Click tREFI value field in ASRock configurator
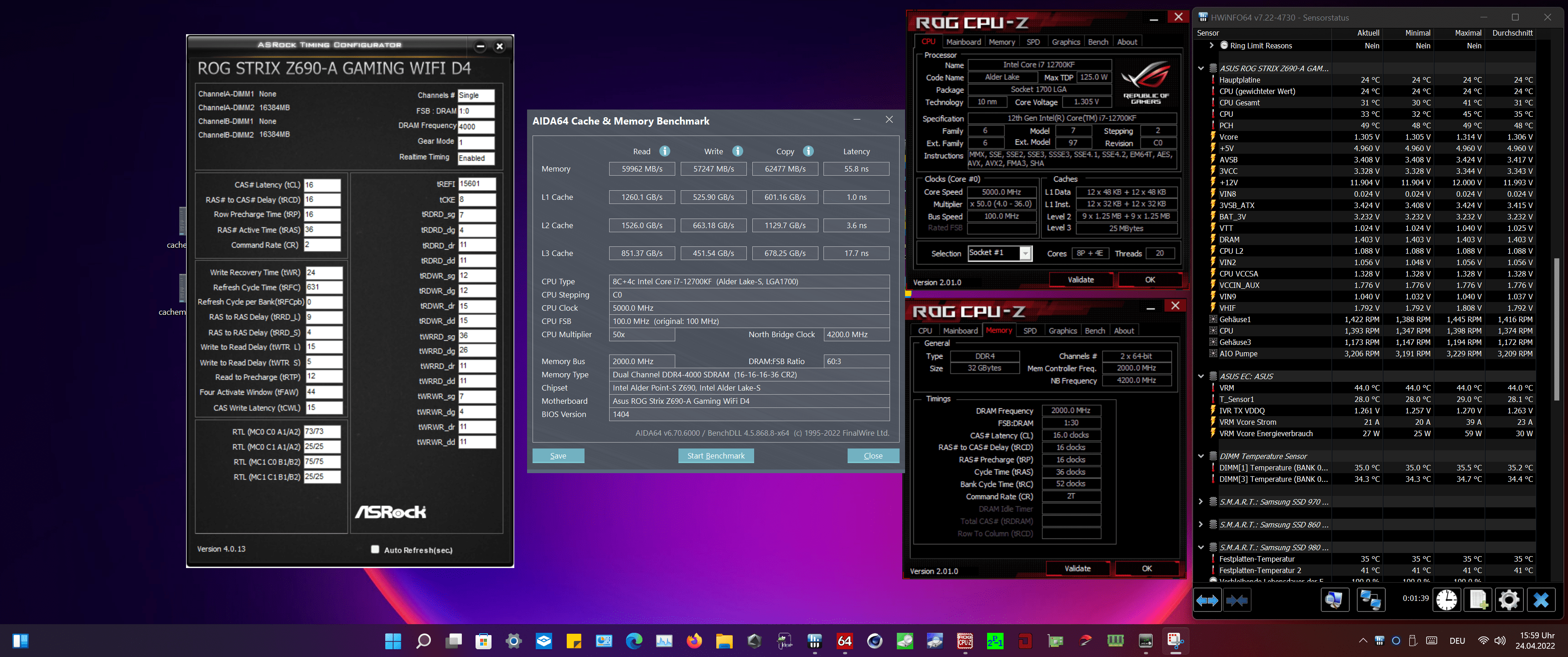 click(x=476, y=183)
